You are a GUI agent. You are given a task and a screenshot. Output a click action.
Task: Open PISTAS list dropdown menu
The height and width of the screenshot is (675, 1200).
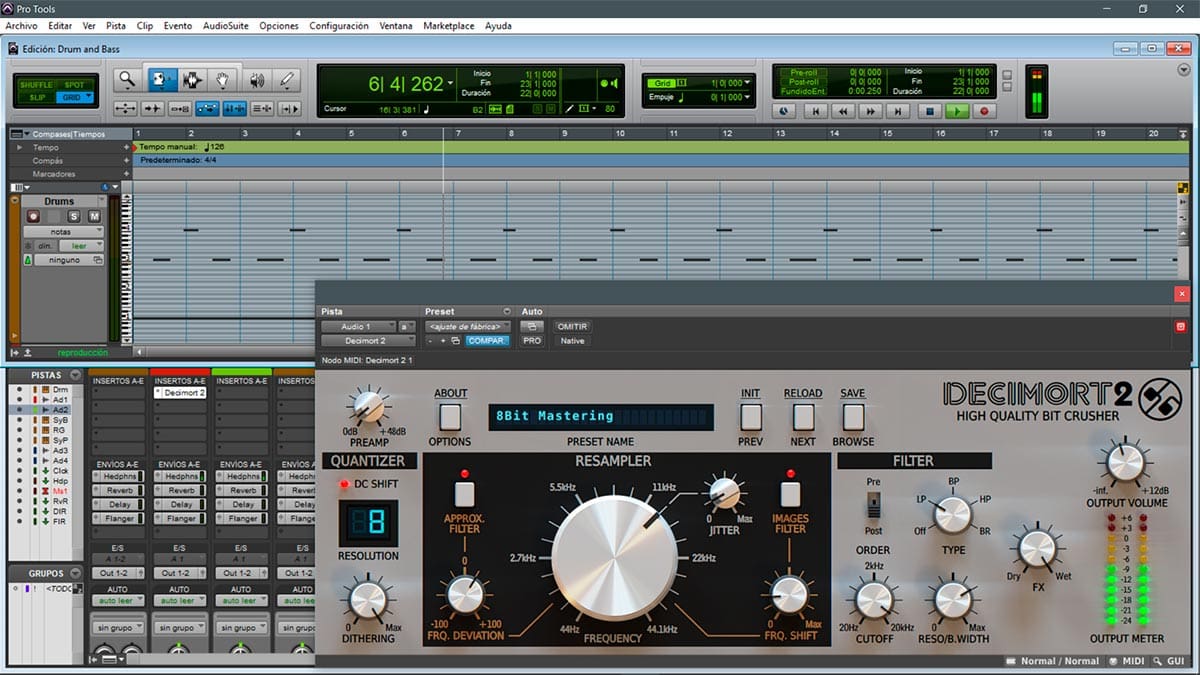[x=75, y=375]
